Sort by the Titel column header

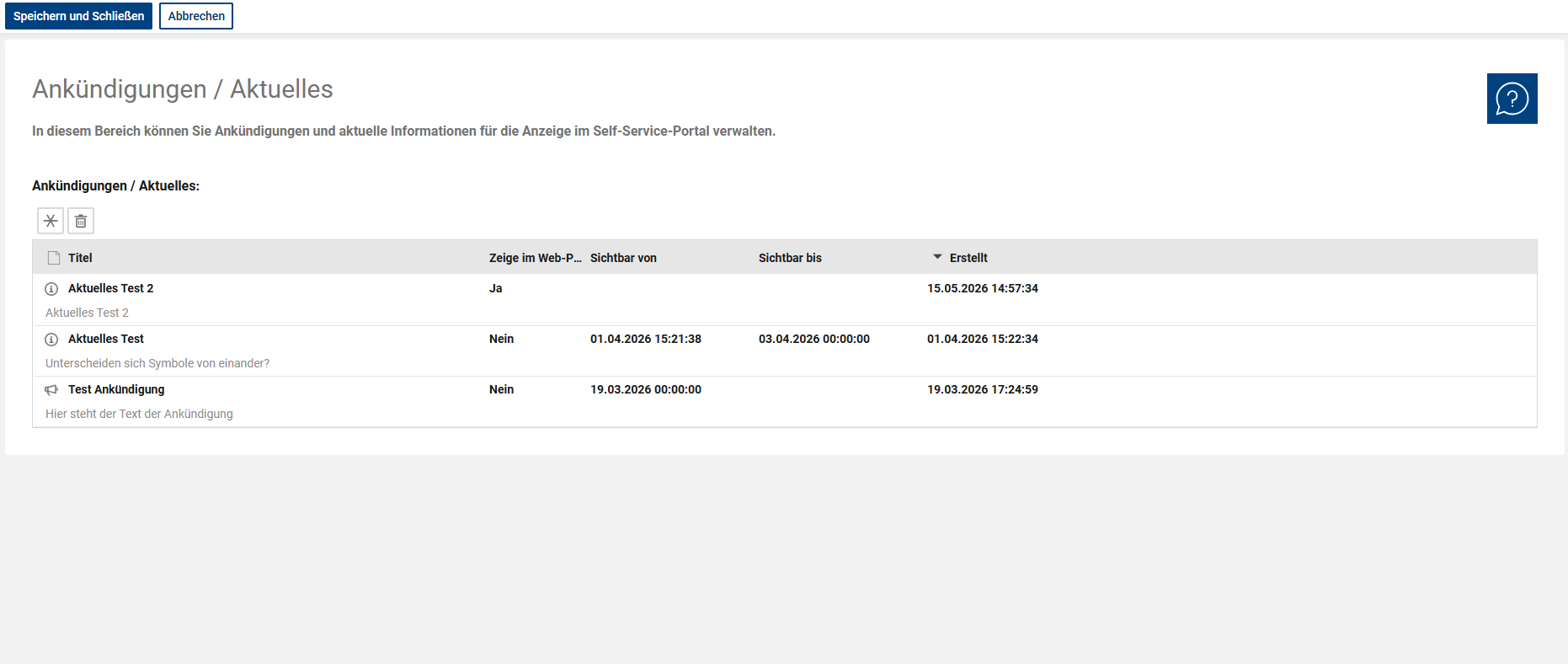(80, 258)
